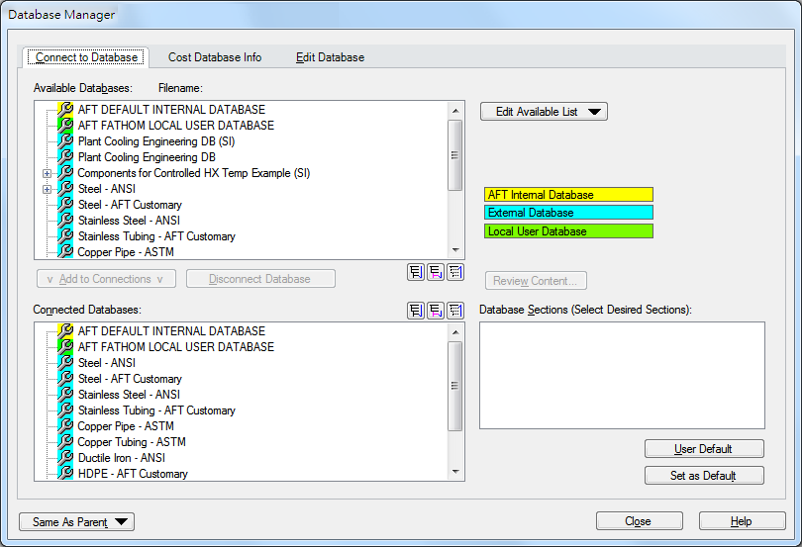
Task: Click expand-all icon above Connected Databases list
Action: pyautogui.click(x=416, y=310)
